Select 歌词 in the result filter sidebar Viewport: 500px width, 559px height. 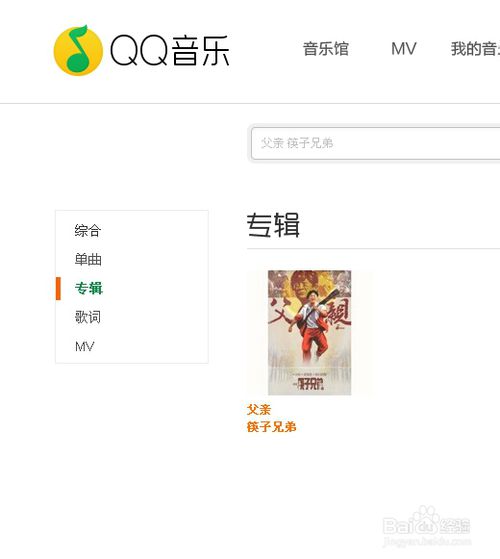88,317
